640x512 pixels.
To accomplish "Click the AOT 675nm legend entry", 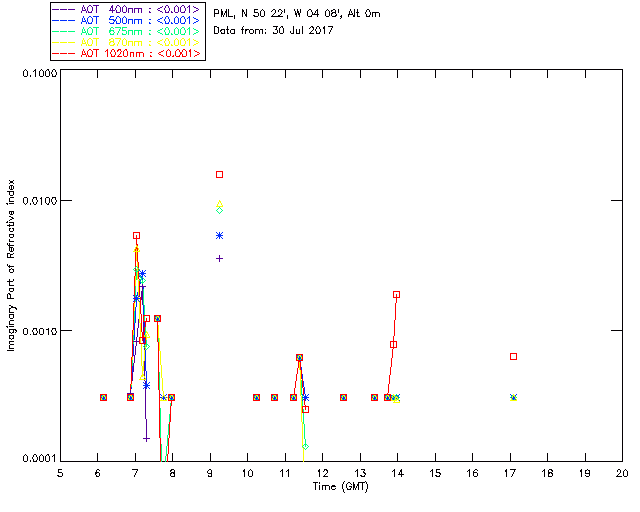I will click(126, 31).
